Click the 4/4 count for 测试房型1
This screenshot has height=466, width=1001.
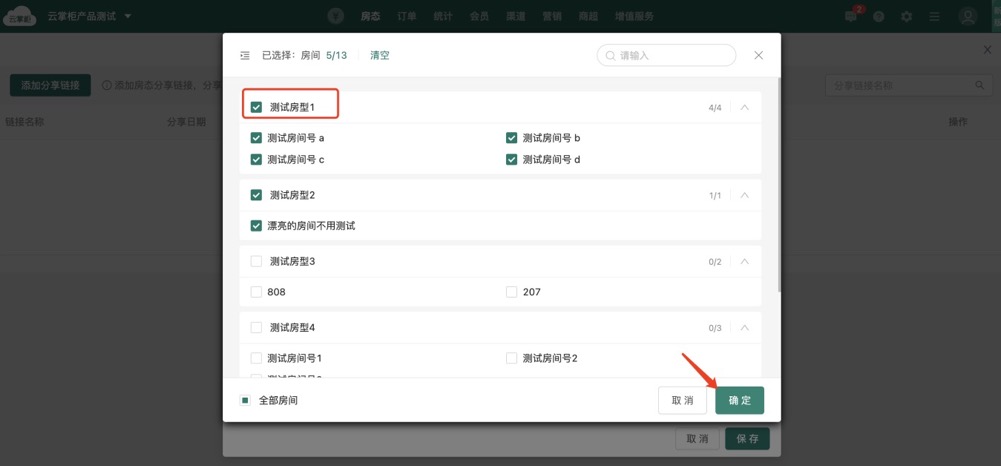[715, 107]
